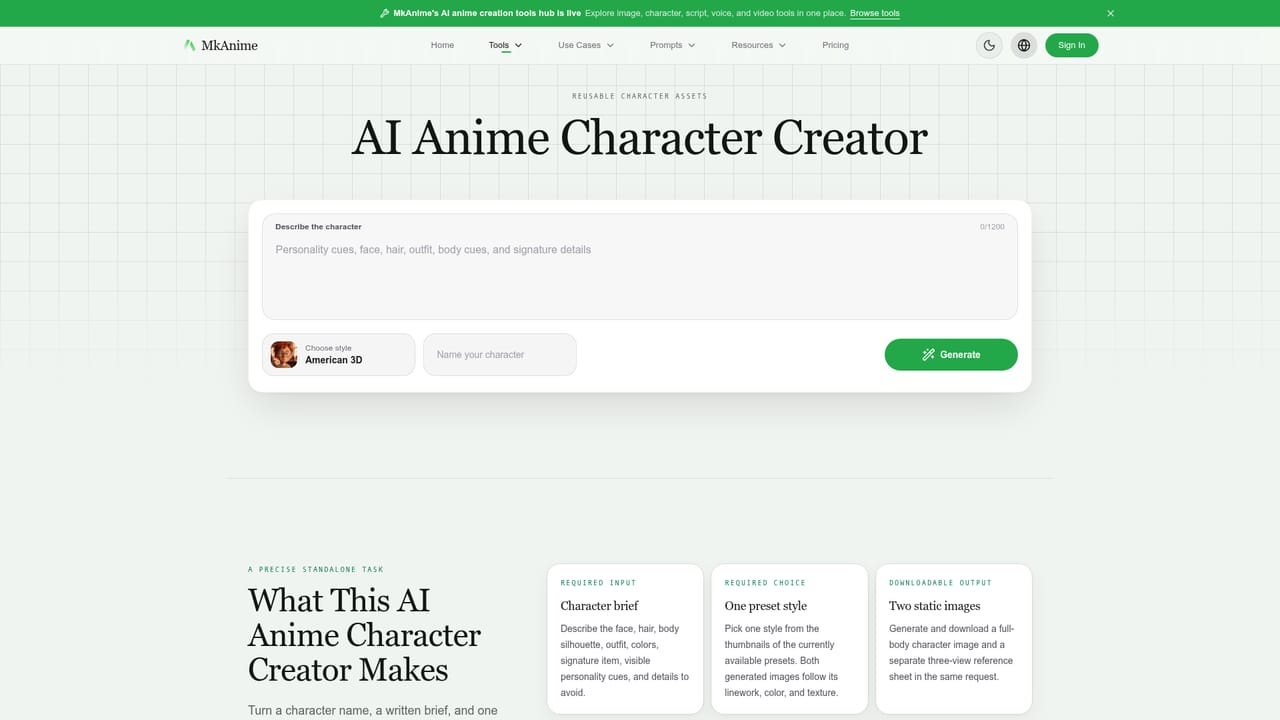The width and height of the screenshot is (1280, 720).
Task: Follow the Browse tools link
Action: tap(875, 13)
